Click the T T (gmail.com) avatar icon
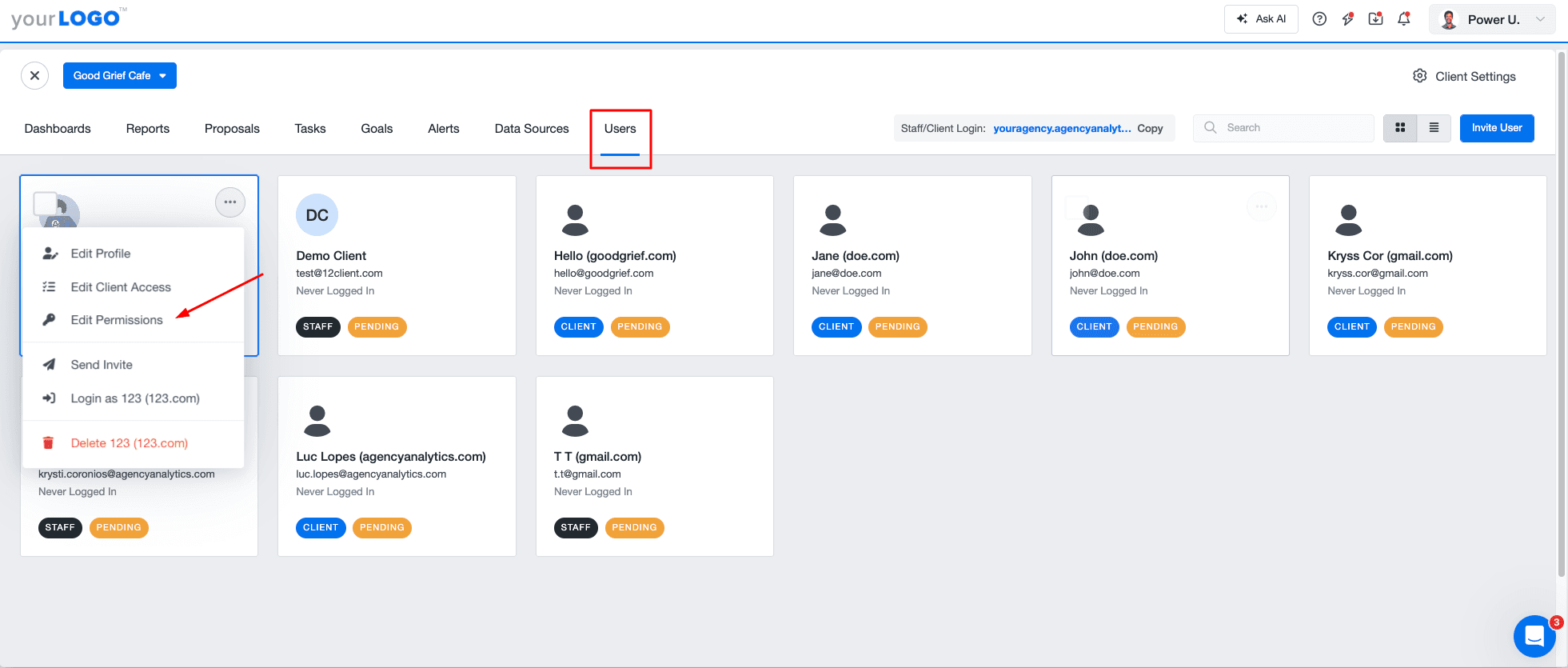The image size is (1568, 668). point(575,421)
